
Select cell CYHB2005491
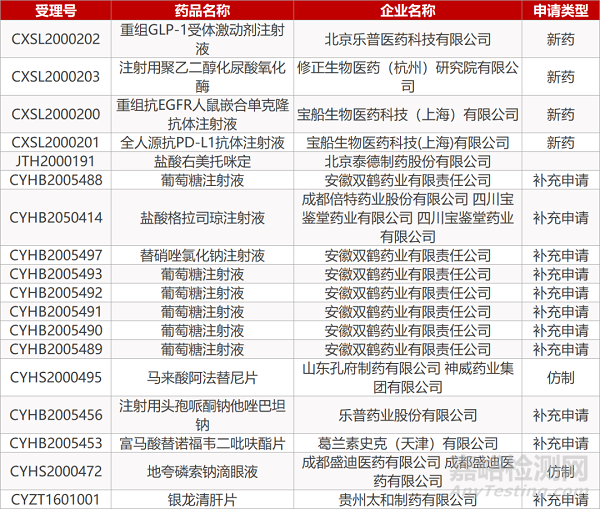(56, 311)
